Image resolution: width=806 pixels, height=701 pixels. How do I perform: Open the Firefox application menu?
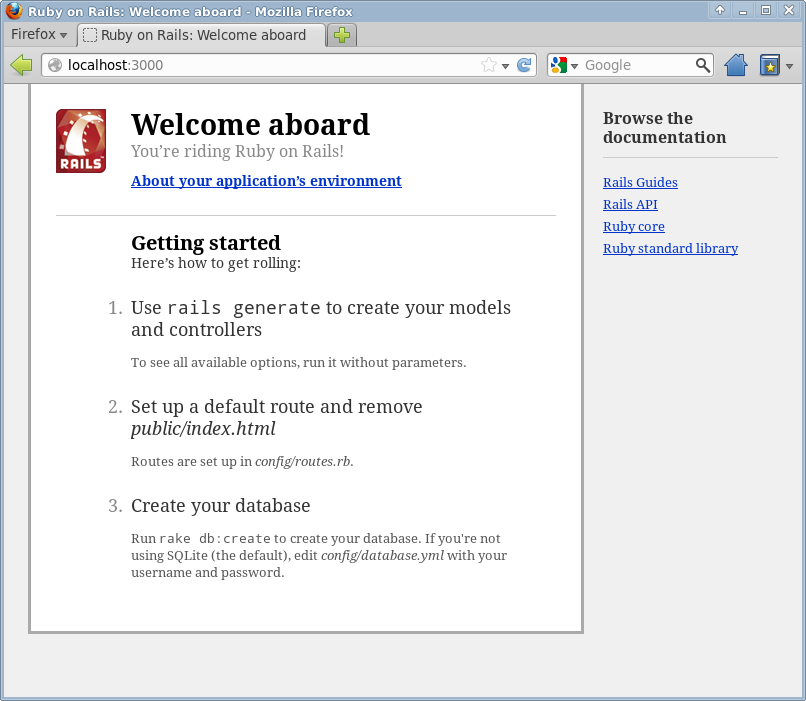39,34
